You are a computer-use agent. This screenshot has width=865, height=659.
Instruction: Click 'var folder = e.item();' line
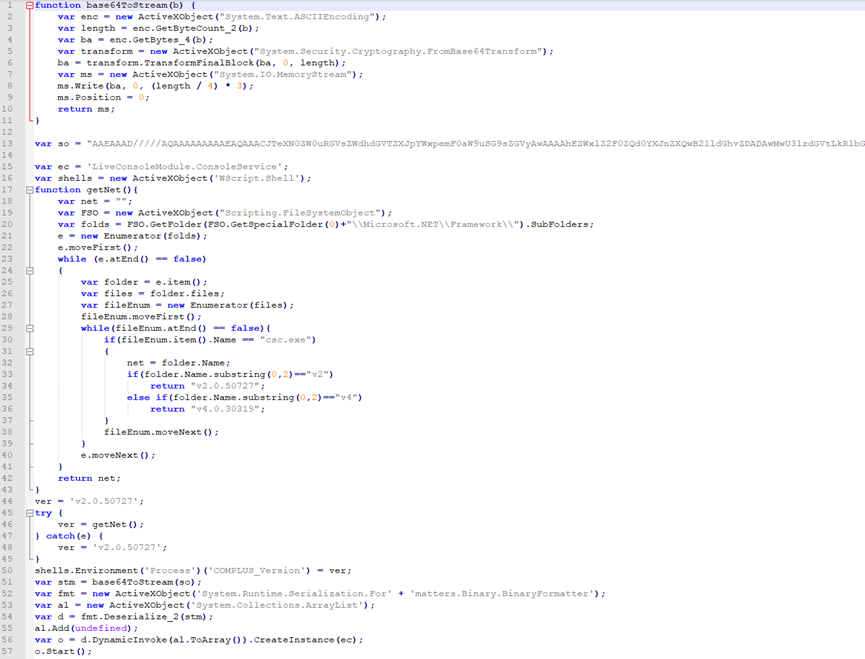coord(144,282)
